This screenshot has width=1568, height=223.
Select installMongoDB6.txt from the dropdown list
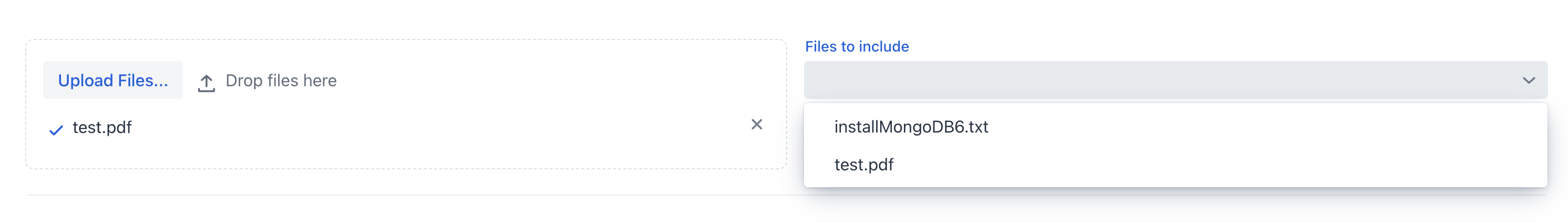911,127
